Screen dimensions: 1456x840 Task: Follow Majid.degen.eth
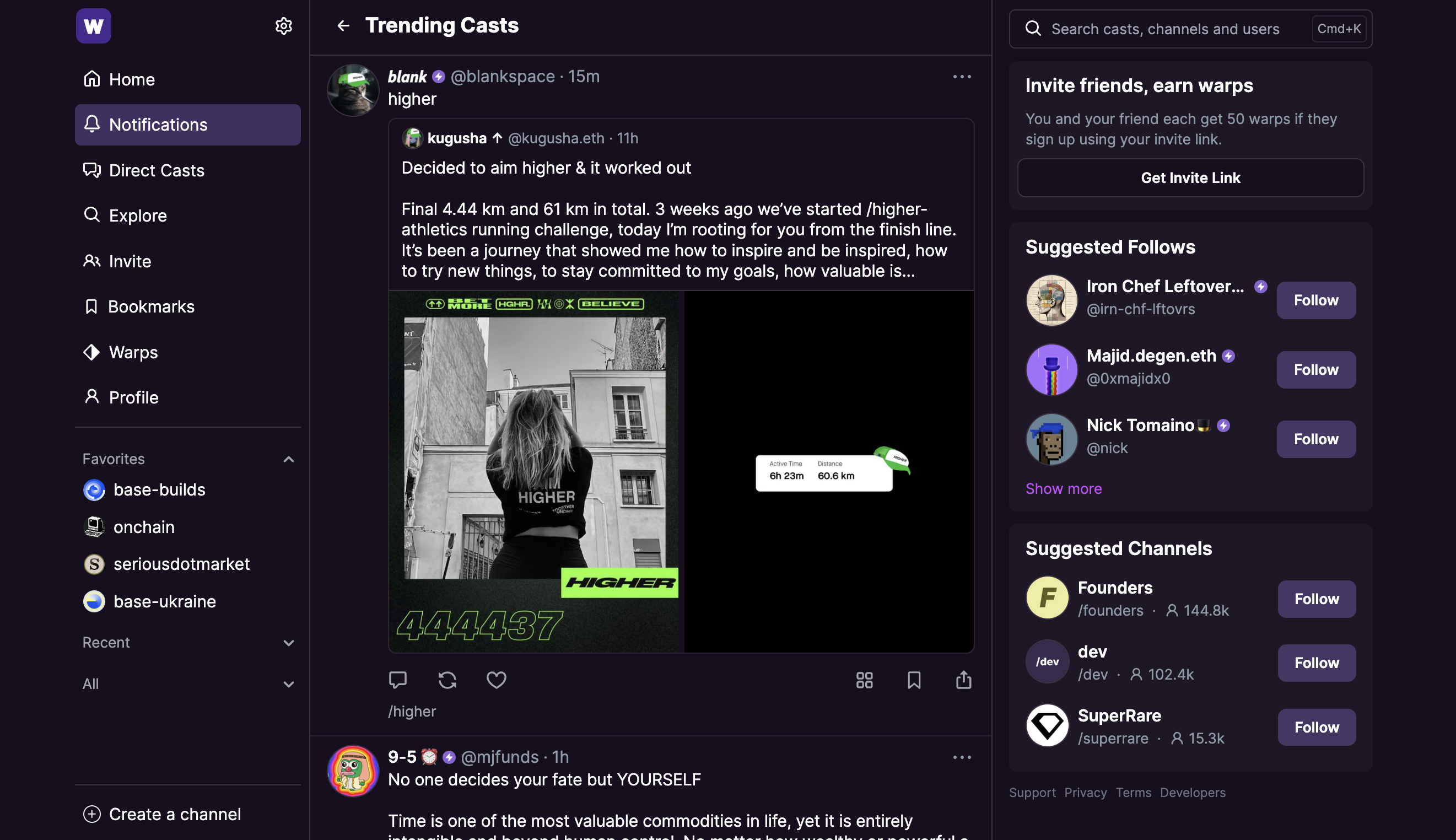pos(1315,370)
